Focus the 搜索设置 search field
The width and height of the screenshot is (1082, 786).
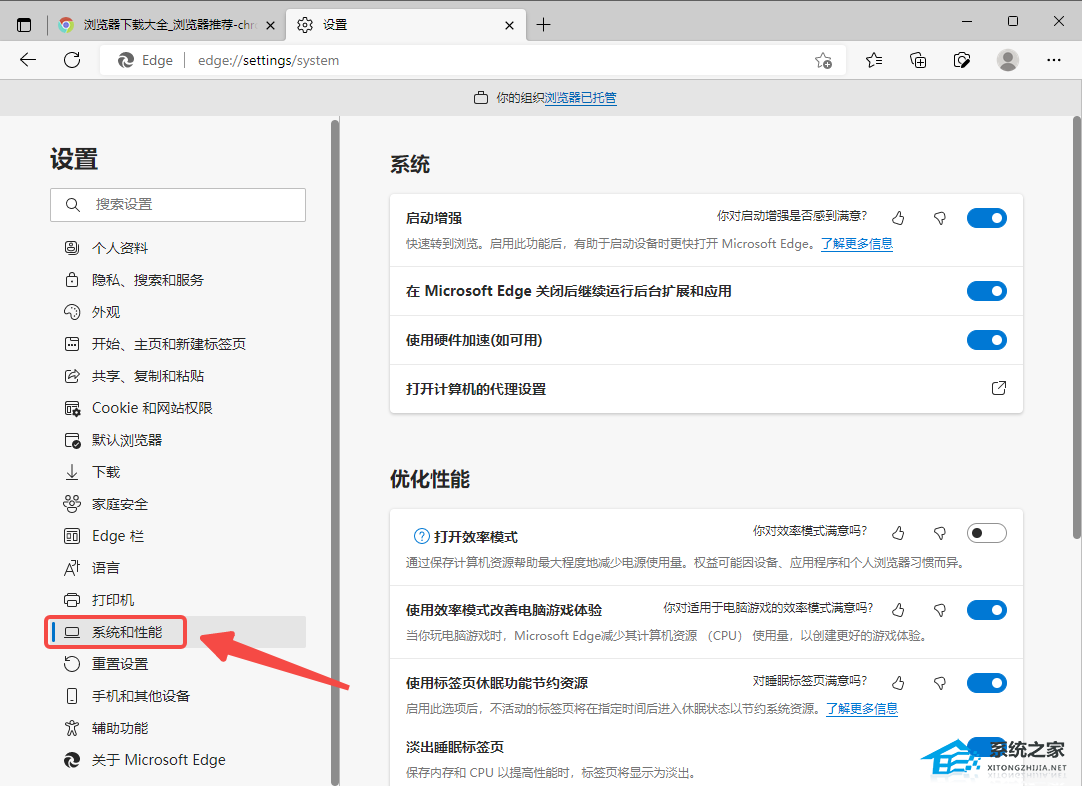click(x=178, y=205)
